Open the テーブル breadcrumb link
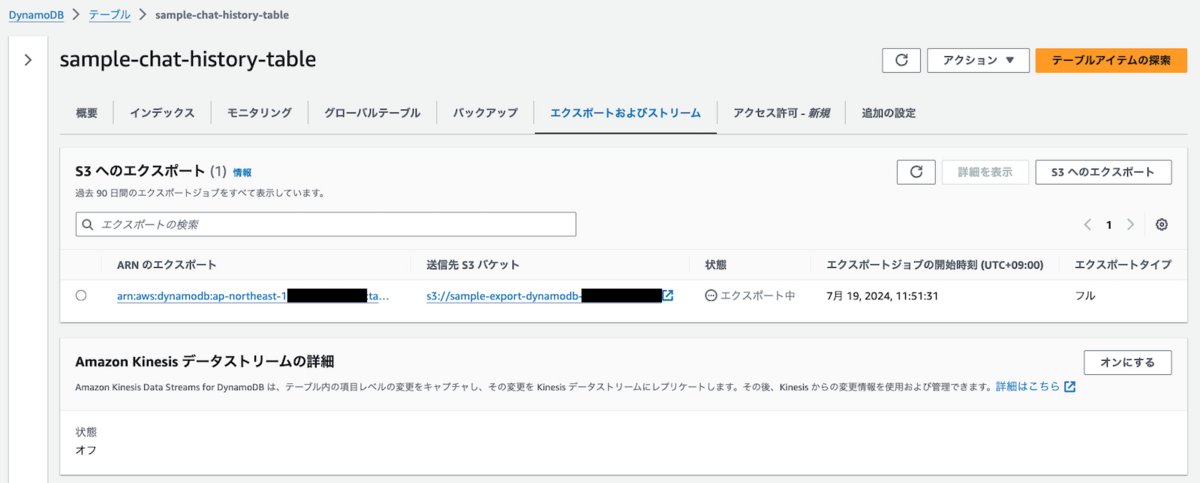Screen dimensions: 1200x483 (108, 15)
